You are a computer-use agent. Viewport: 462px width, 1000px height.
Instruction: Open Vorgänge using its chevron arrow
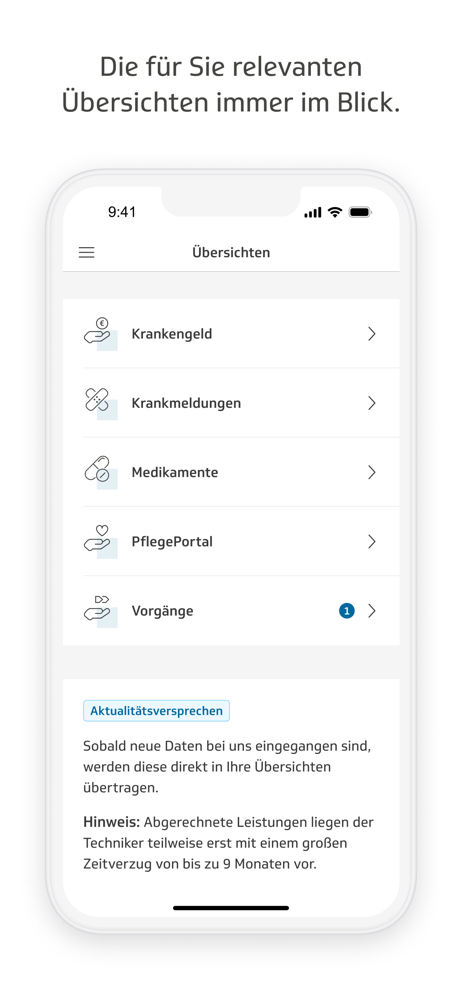(372, 611)
